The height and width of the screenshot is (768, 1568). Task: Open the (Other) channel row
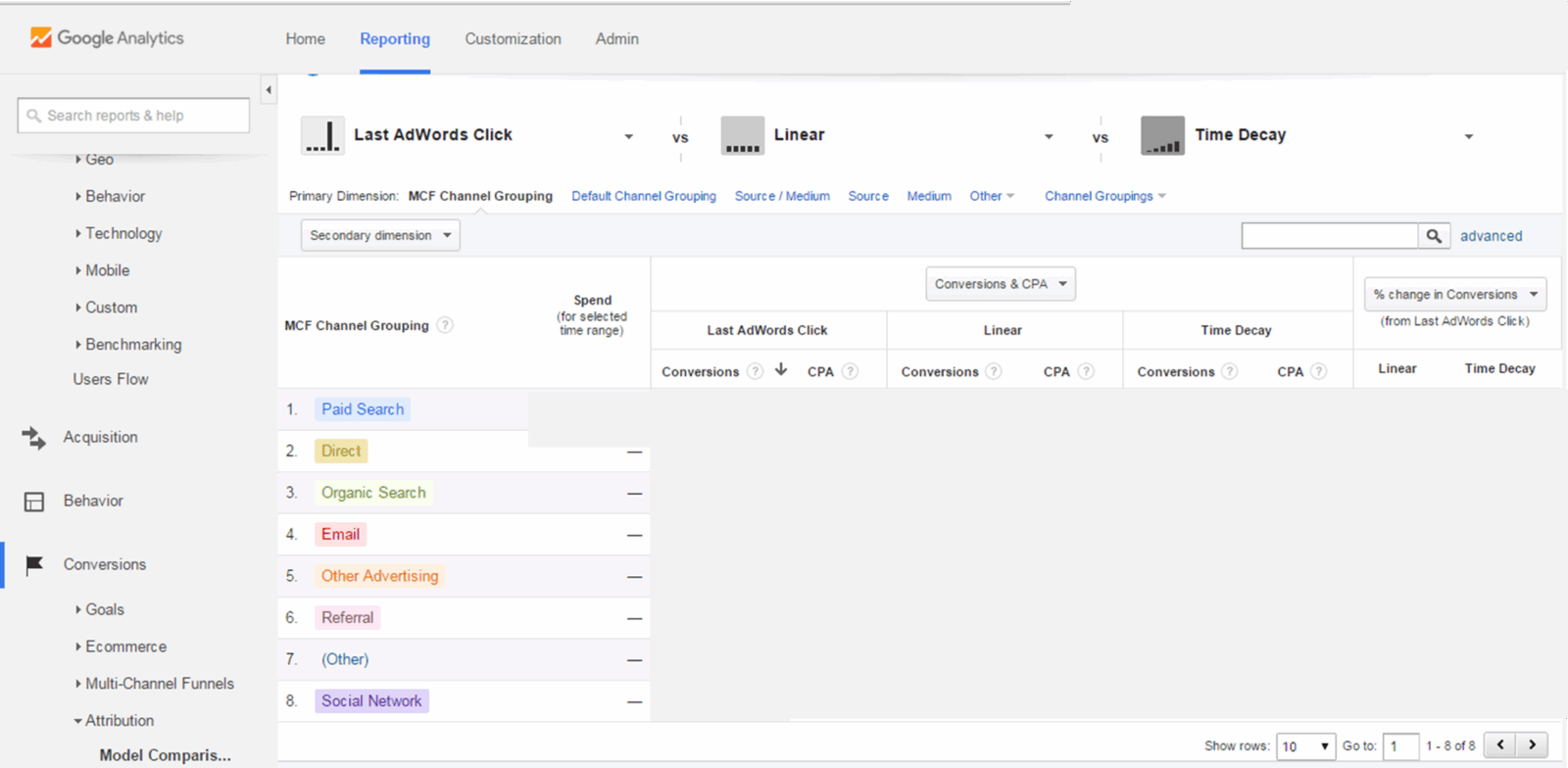point(345,659)
